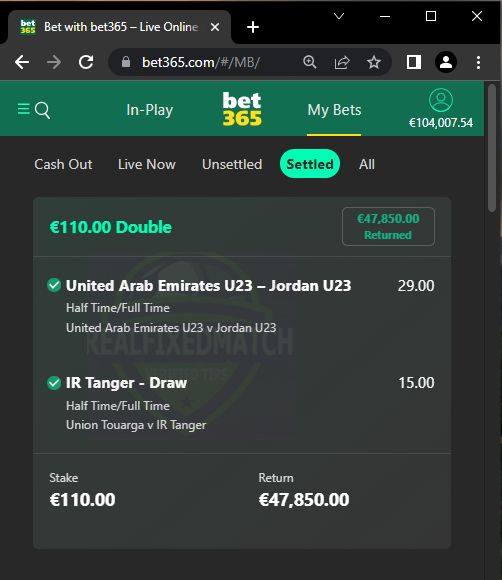Select the Settled filter pill

pos(310,164)
